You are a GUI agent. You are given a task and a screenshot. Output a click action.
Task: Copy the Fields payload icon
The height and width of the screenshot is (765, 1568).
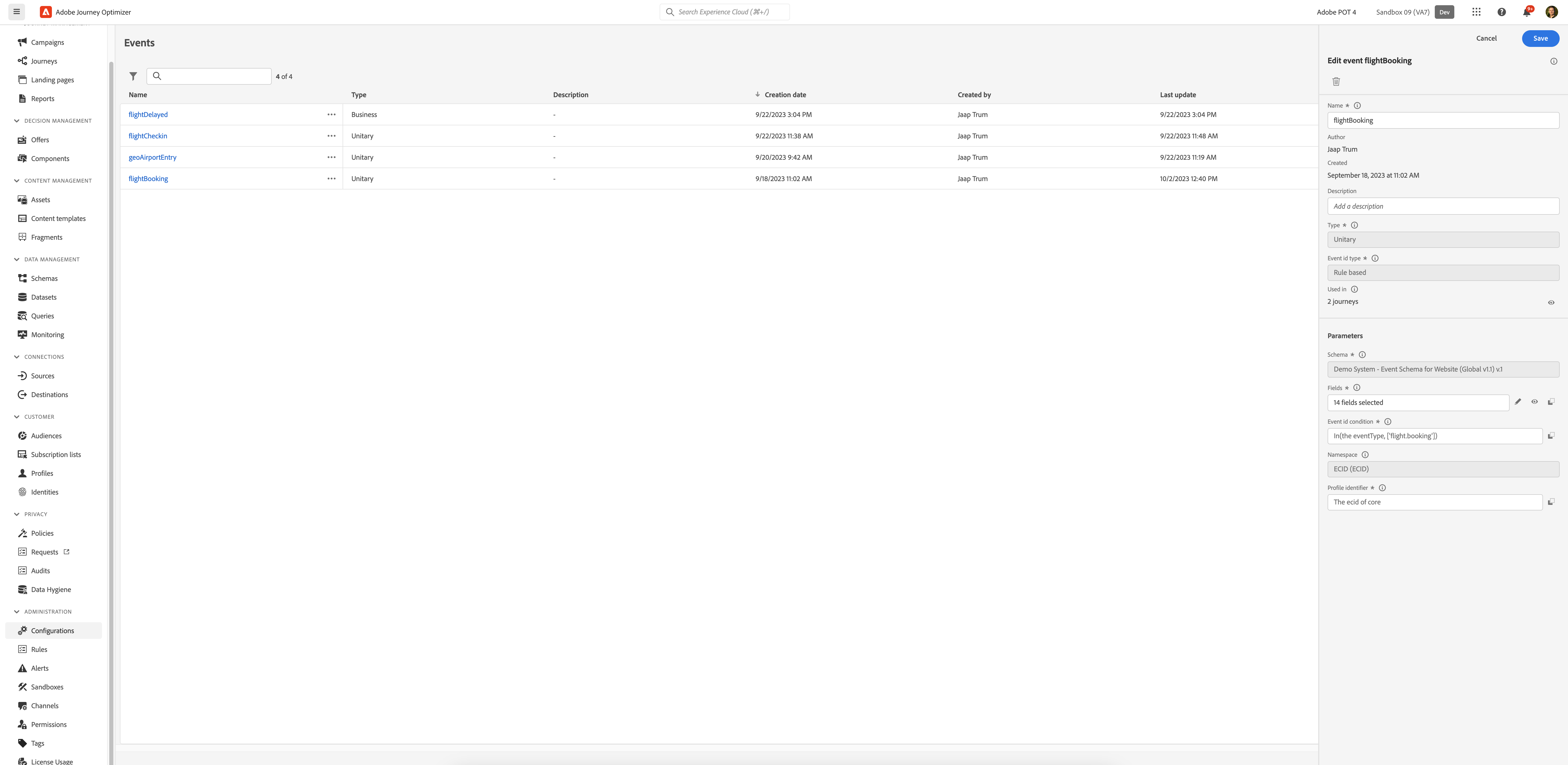point(1551,402)
